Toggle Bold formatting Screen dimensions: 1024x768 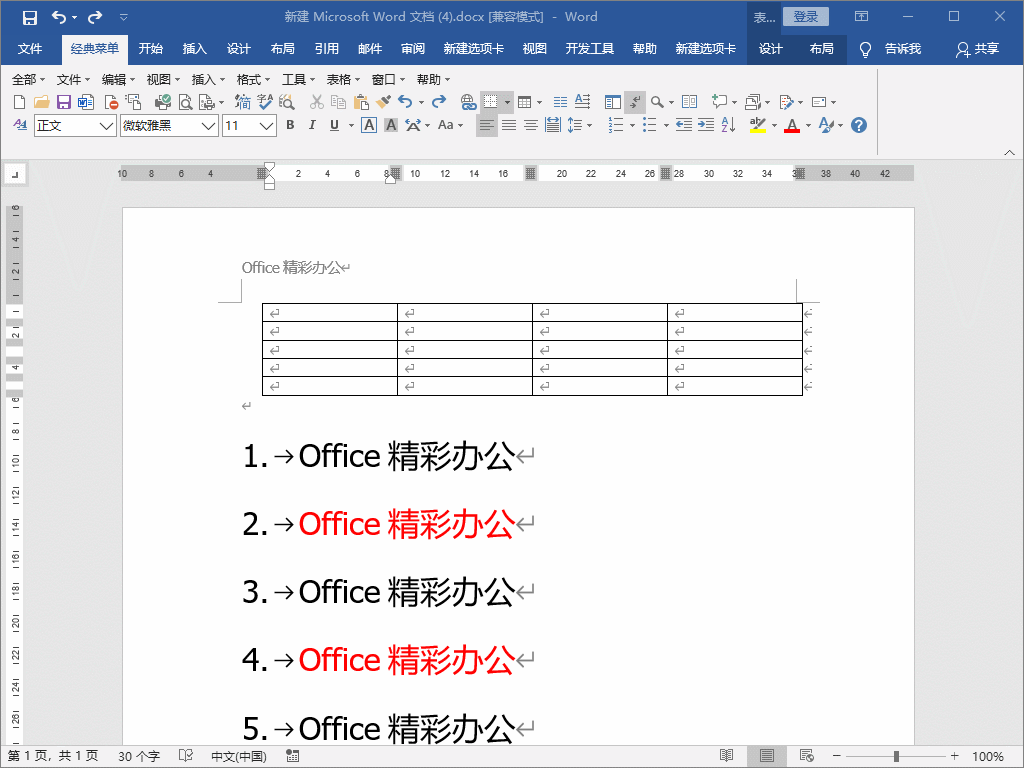point(290,125)
